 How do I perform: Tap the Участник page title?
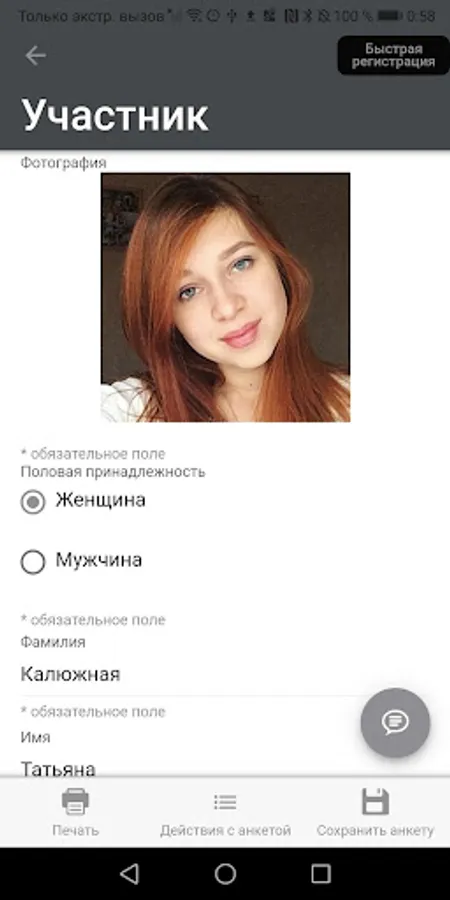pos(115,115)
